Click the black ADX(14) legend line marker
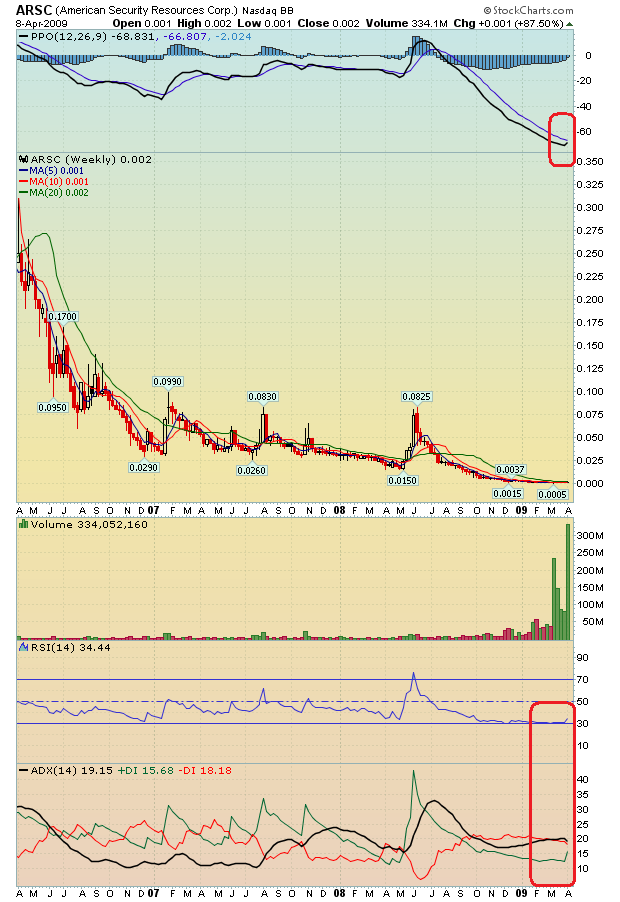This screenshot has height=902, width=620. tap(24, 770)
